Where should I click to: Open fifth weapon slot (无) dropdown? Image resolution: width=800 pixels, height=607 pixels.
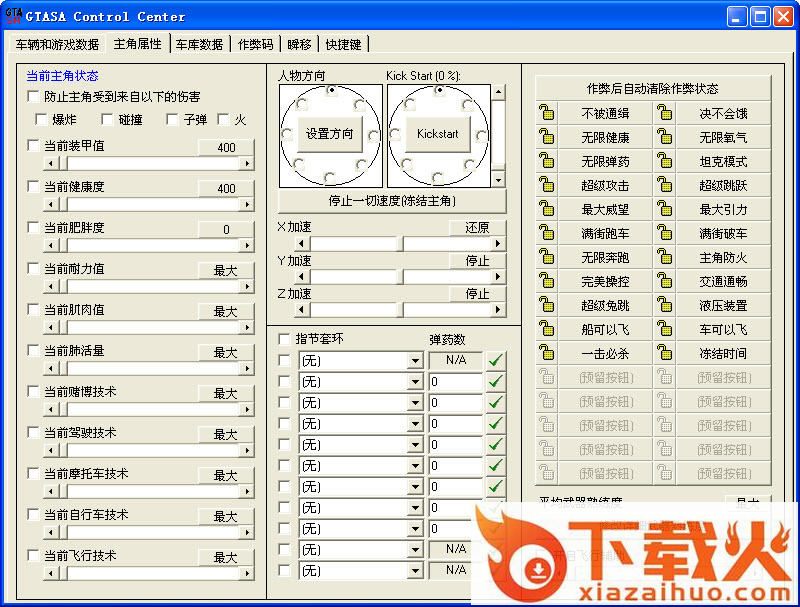[415, 445]
